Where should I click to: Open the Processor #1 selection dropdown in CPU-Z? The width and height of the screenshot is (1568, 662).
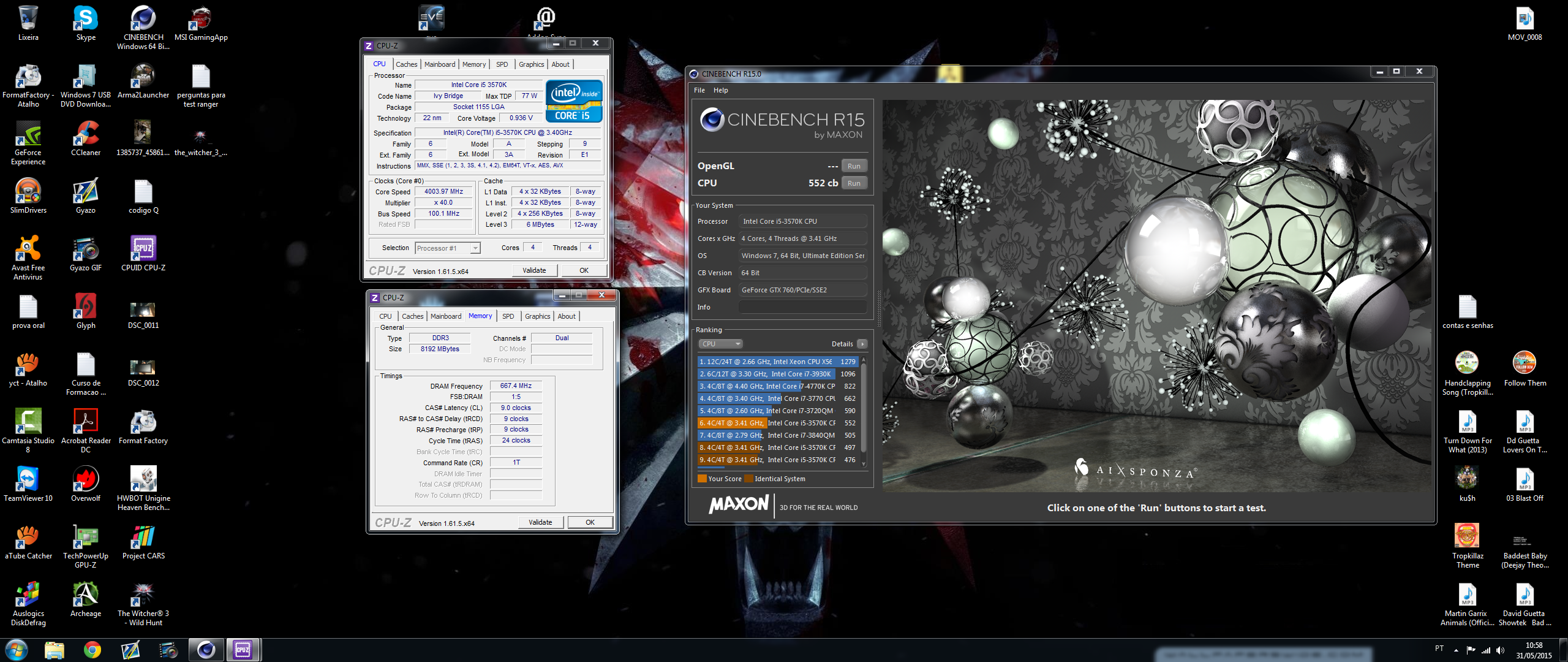pos(448,248)
